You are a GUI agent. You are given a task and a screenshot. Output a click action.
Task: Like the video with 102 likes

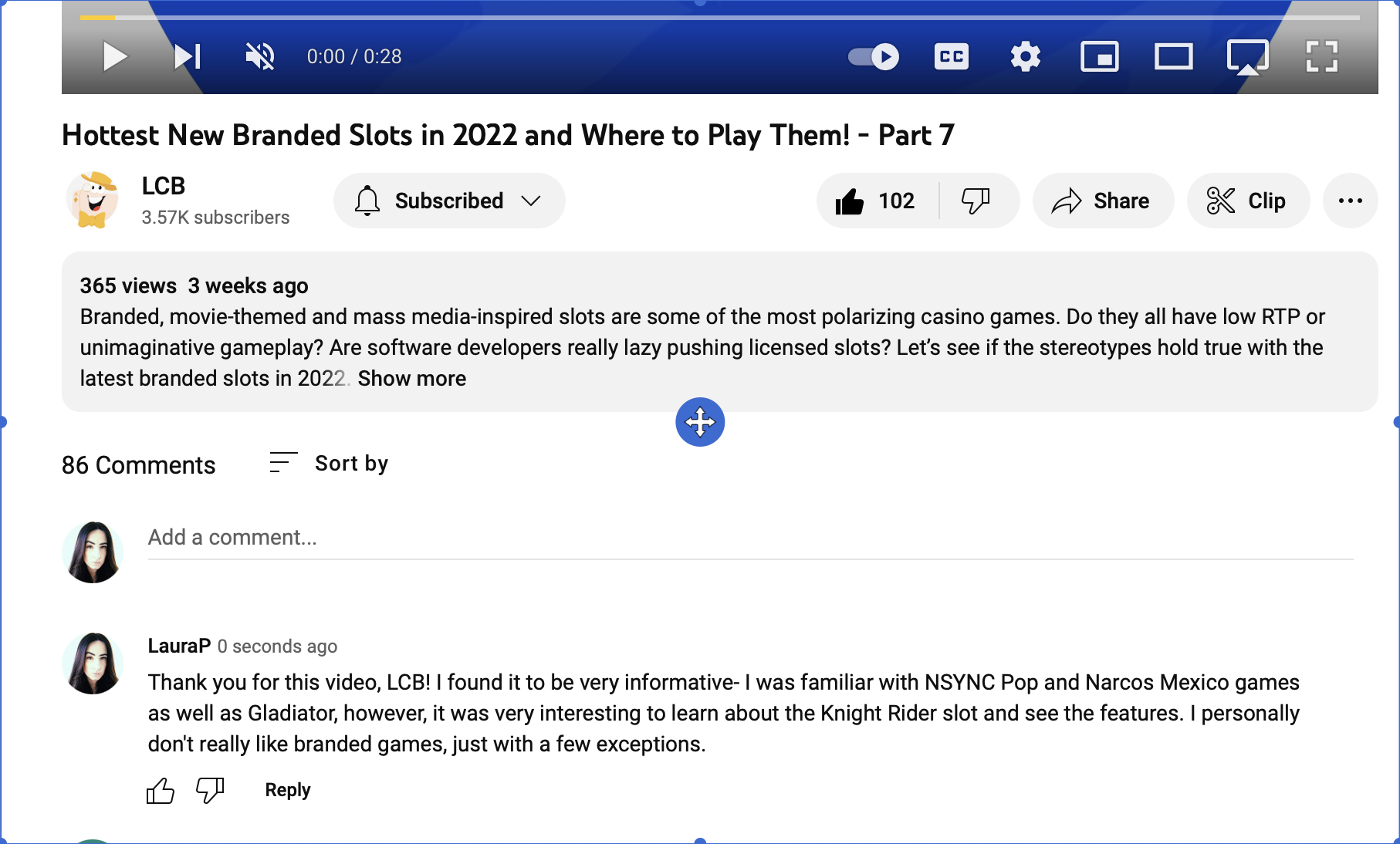[878, 201]
